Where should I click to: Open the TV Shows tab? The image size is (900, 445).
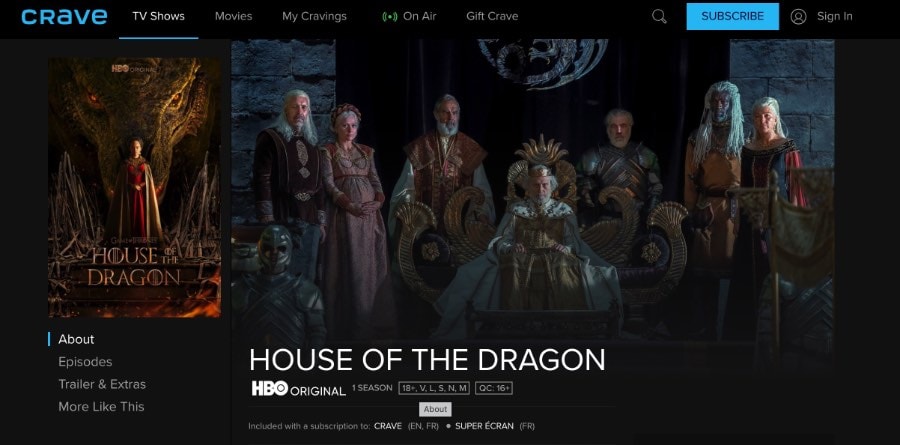point(158,16)
